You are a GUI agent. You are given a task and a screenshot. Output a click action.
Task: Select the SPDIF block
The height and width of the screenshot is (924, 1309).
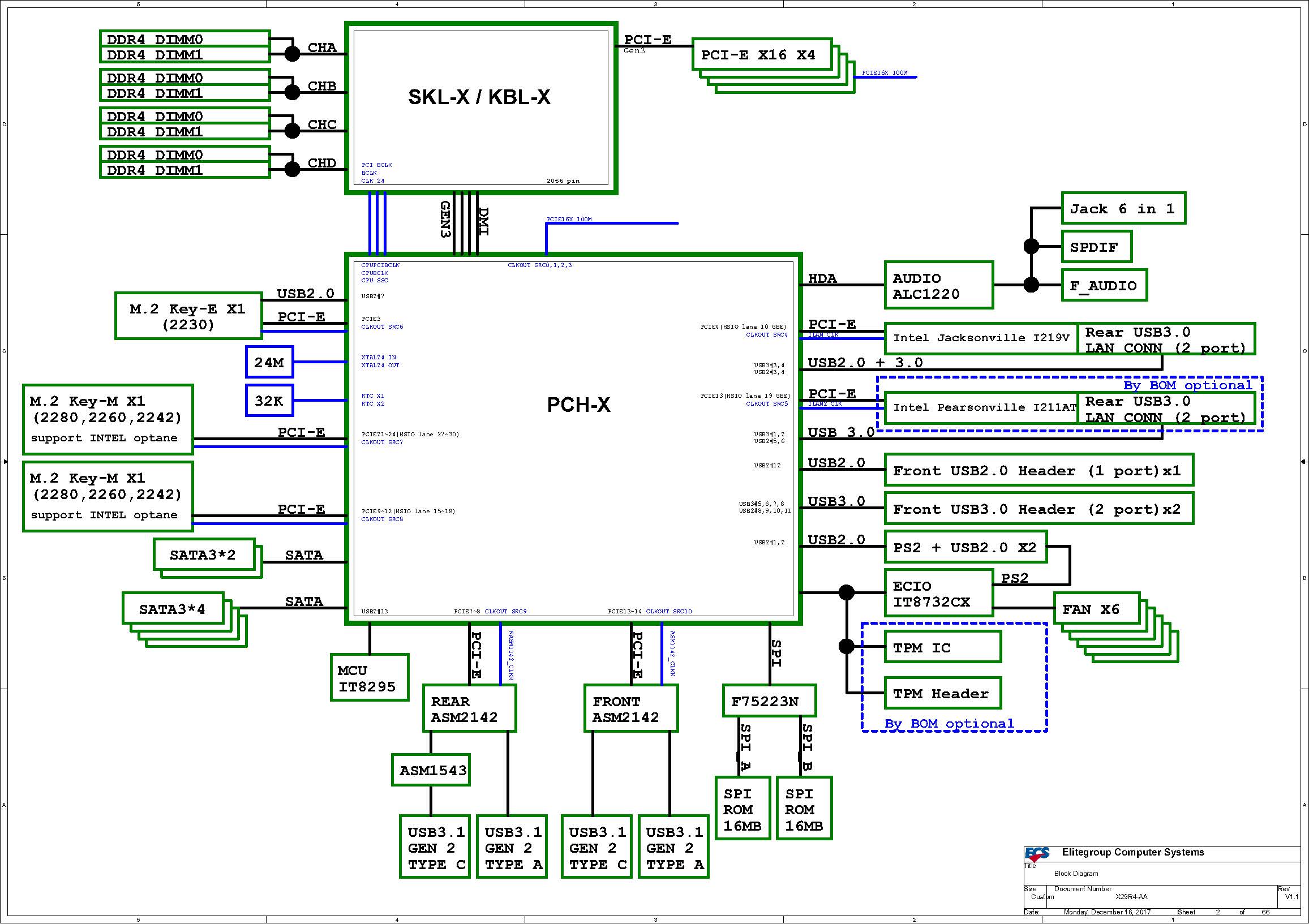tap(1096, 247)
